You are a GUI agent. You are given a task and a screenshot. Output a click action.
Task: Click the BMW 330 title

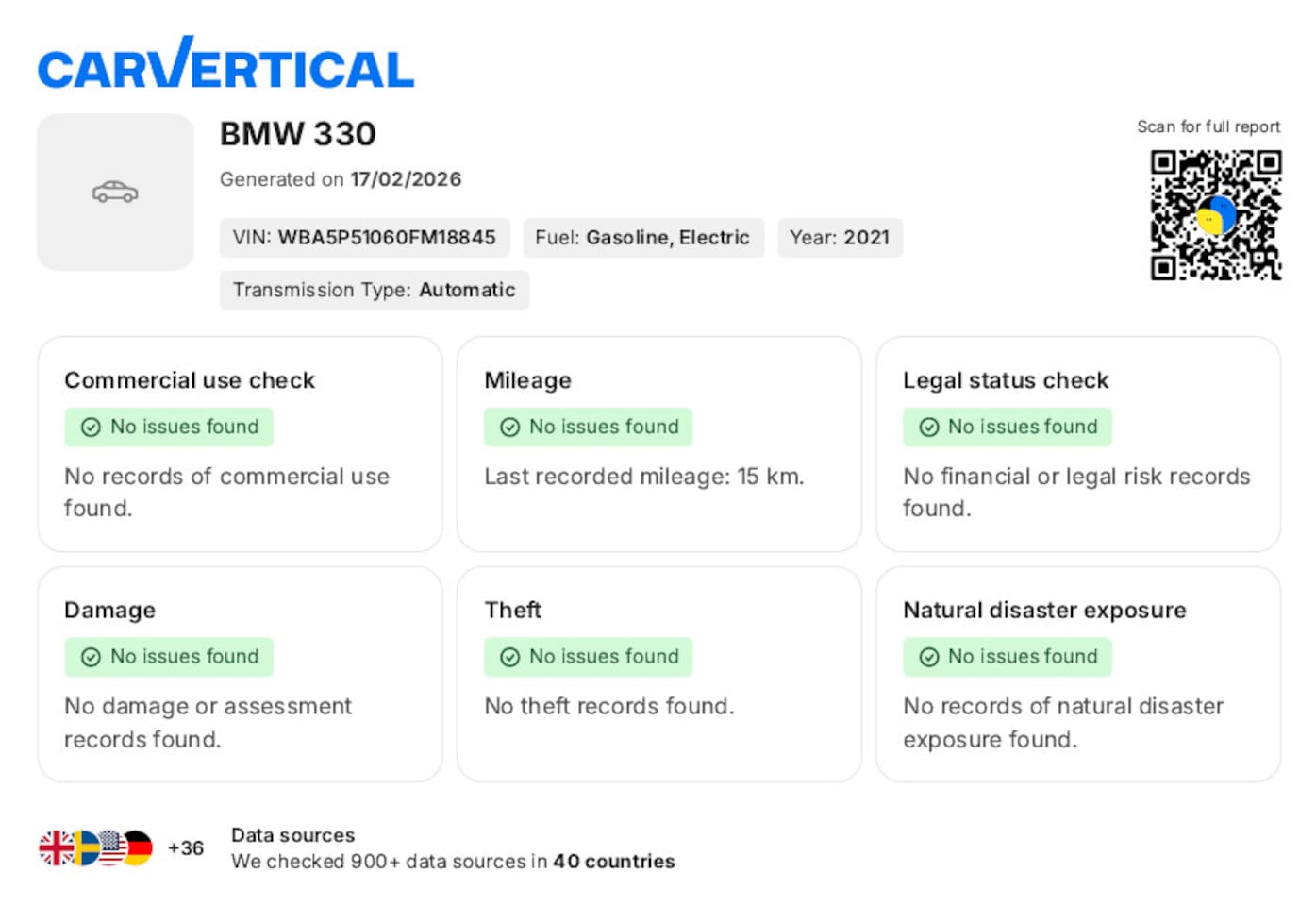(298, 134)
